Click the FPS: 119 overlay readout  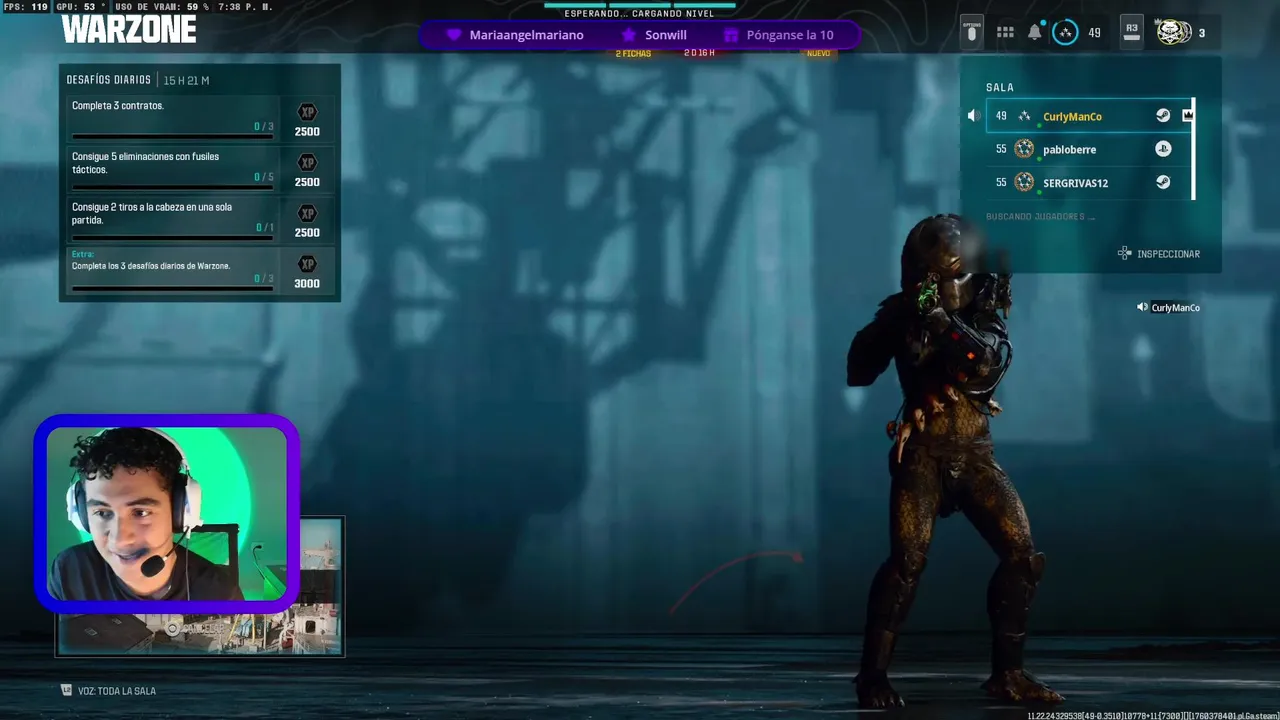point(26,7)
